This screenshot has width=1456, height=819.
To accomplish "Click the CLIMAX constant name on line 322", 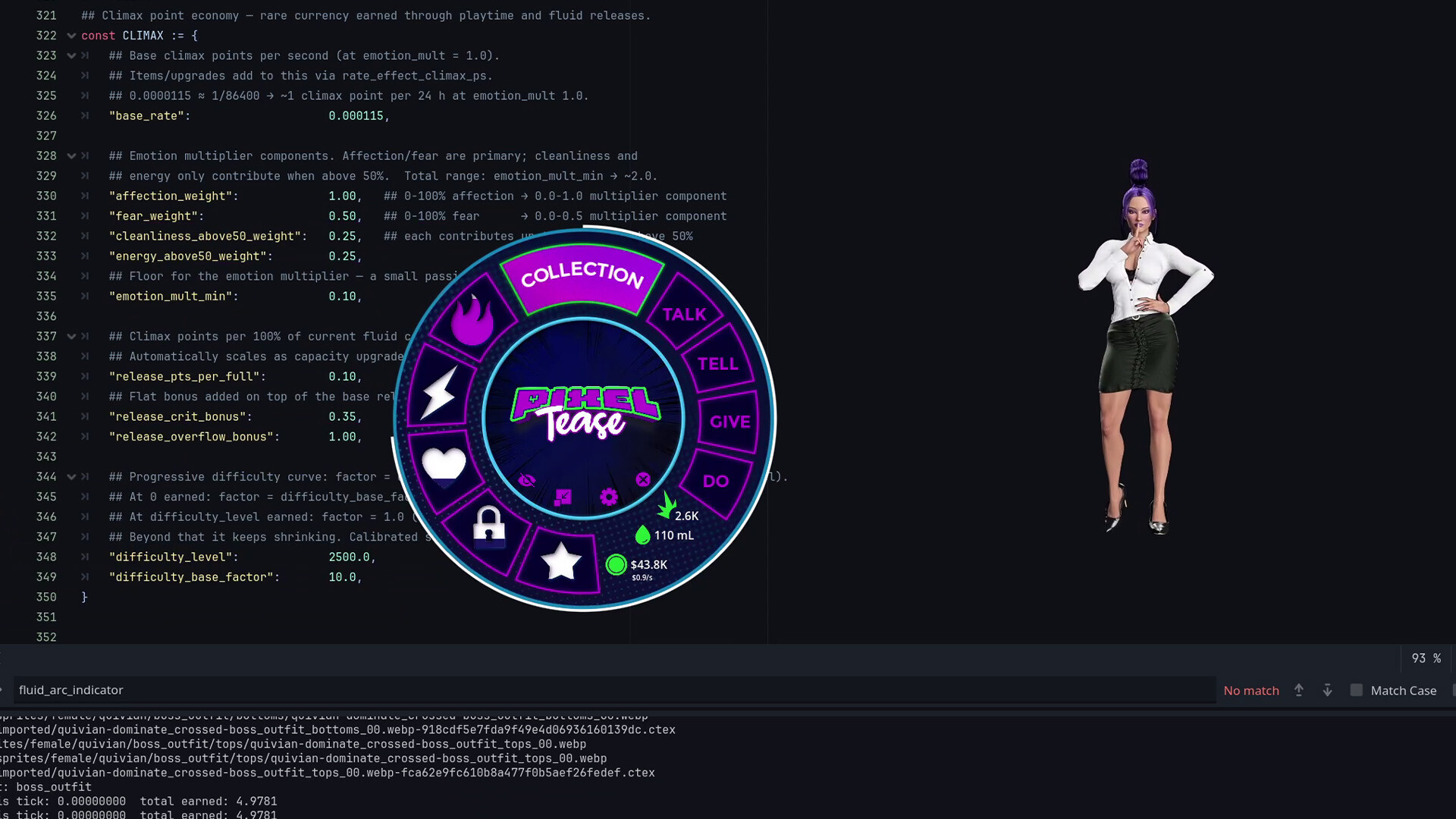I will (143, 36).
